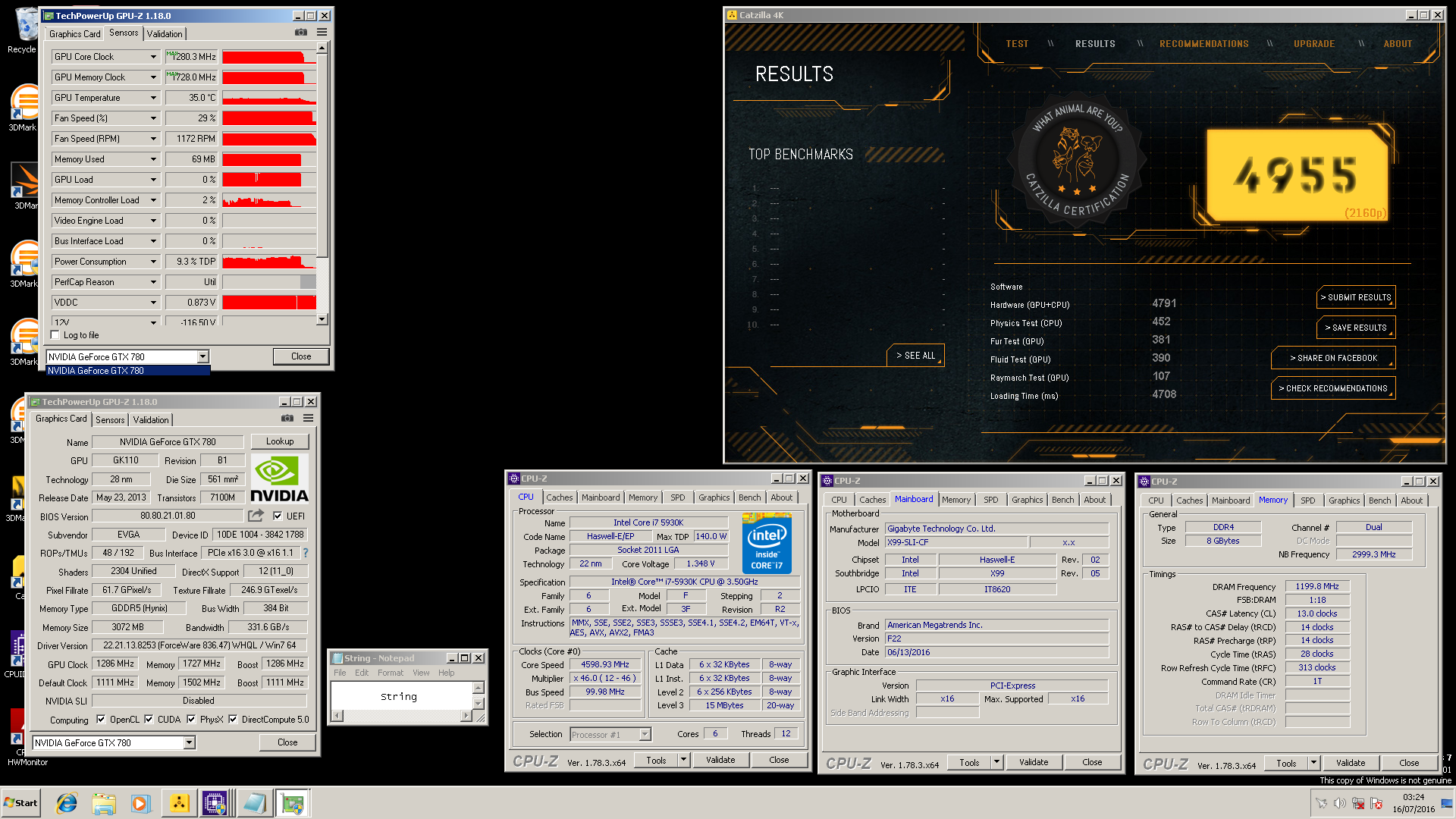Open Windows Media Player taskbar icon
The width and height of the screenshot is (1456, 819).
(x=140, y=803)
